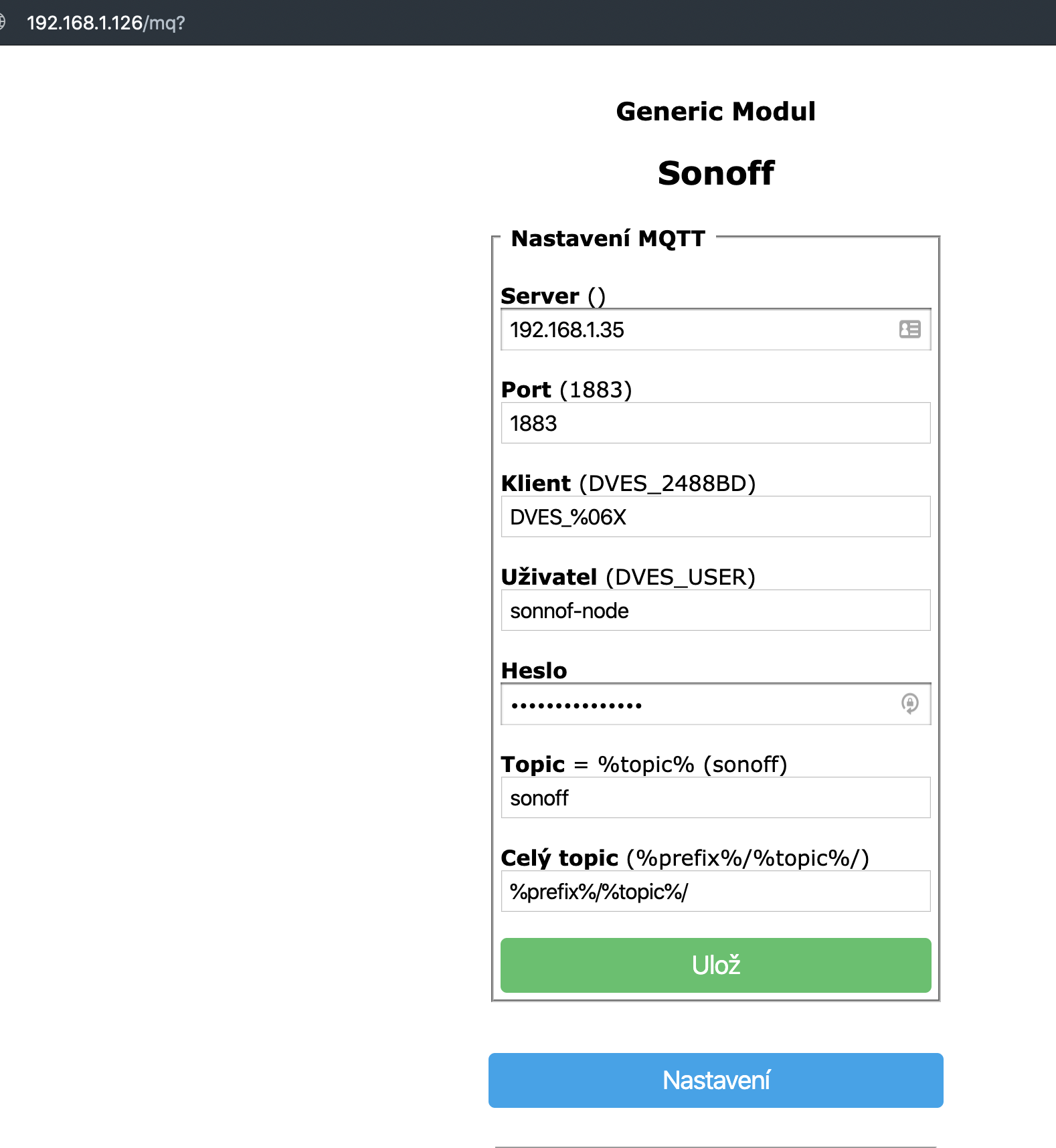Screen dimensions: 1056x1148
Task: Click the contact autofill icon in Server field
Action: click(x=909, y=329)
